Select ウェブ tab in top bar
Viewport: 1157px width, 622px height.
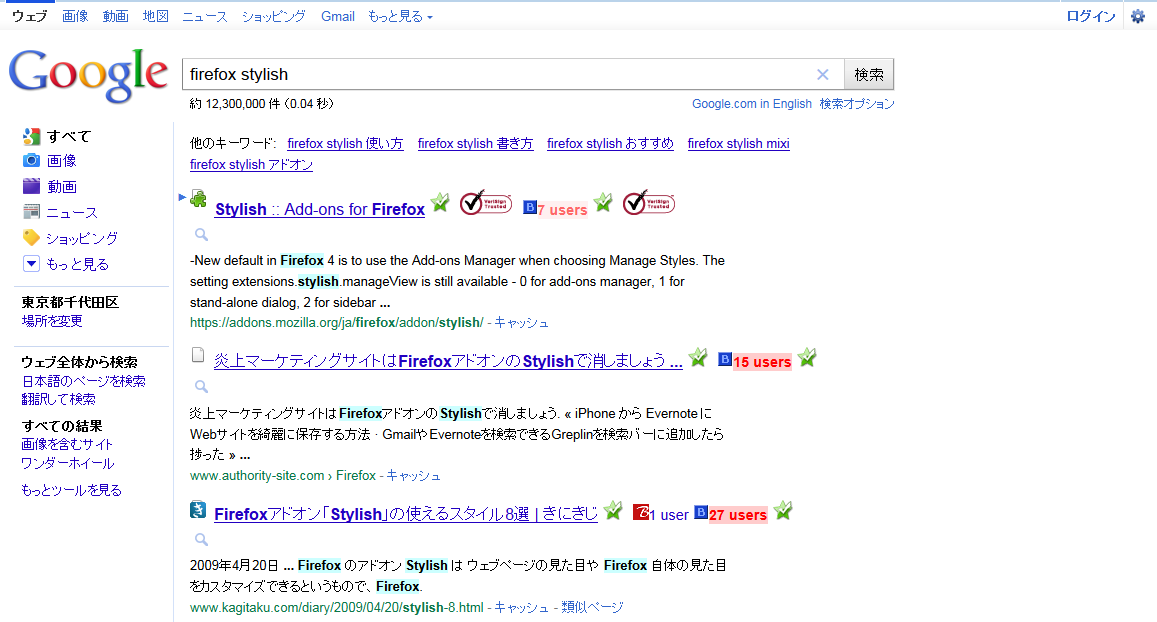30,16
